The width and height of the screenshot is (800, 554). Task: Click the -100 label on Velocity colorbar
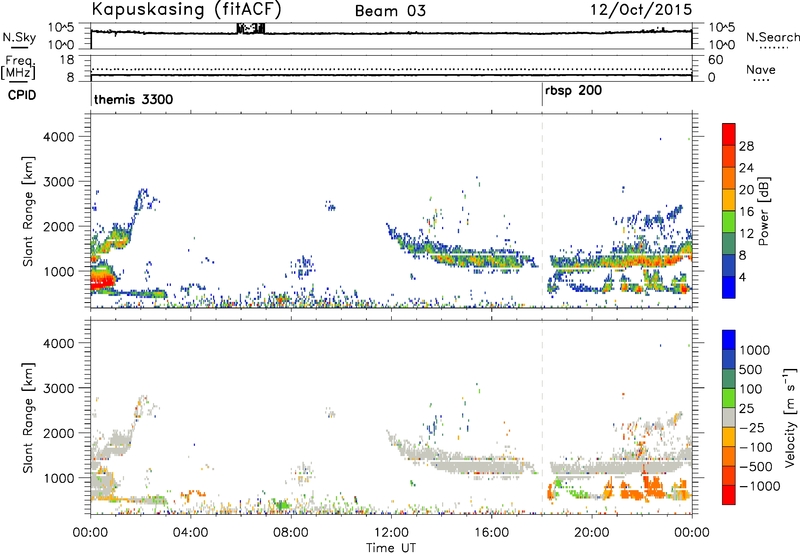point(756,447)
